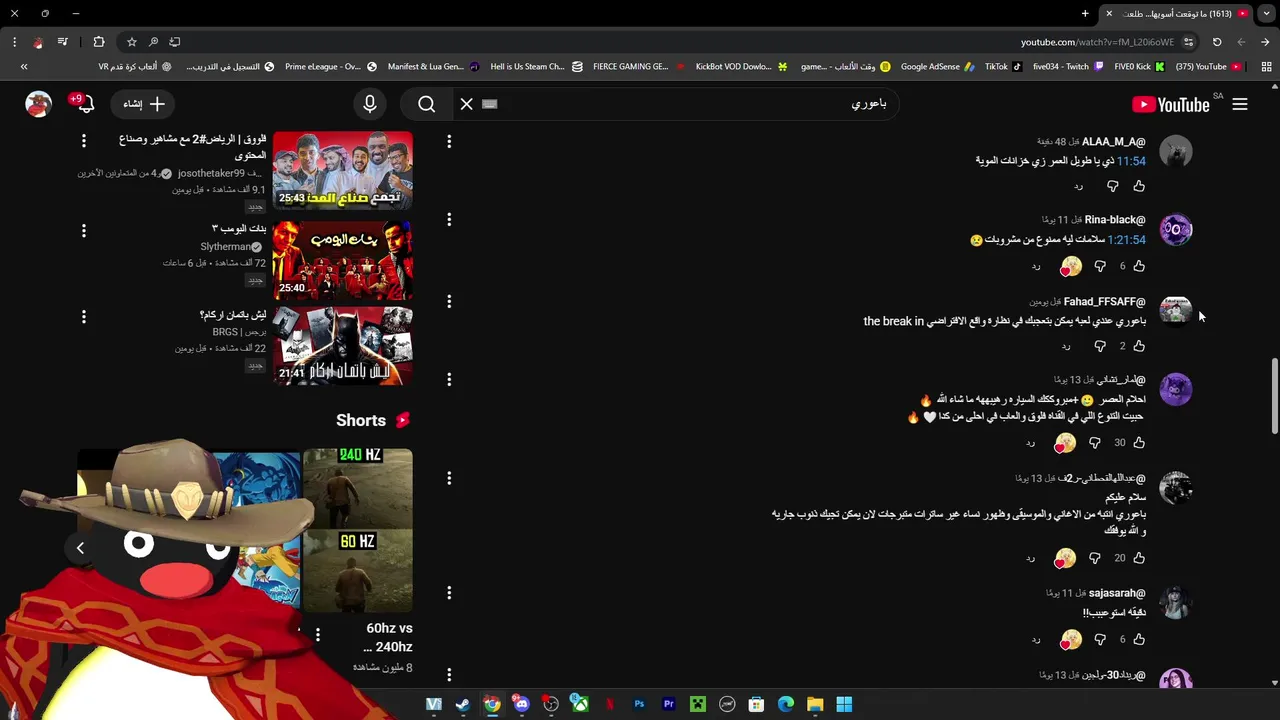
Task: Open the browser extensions puzzle icon
Action: (98, 42)
